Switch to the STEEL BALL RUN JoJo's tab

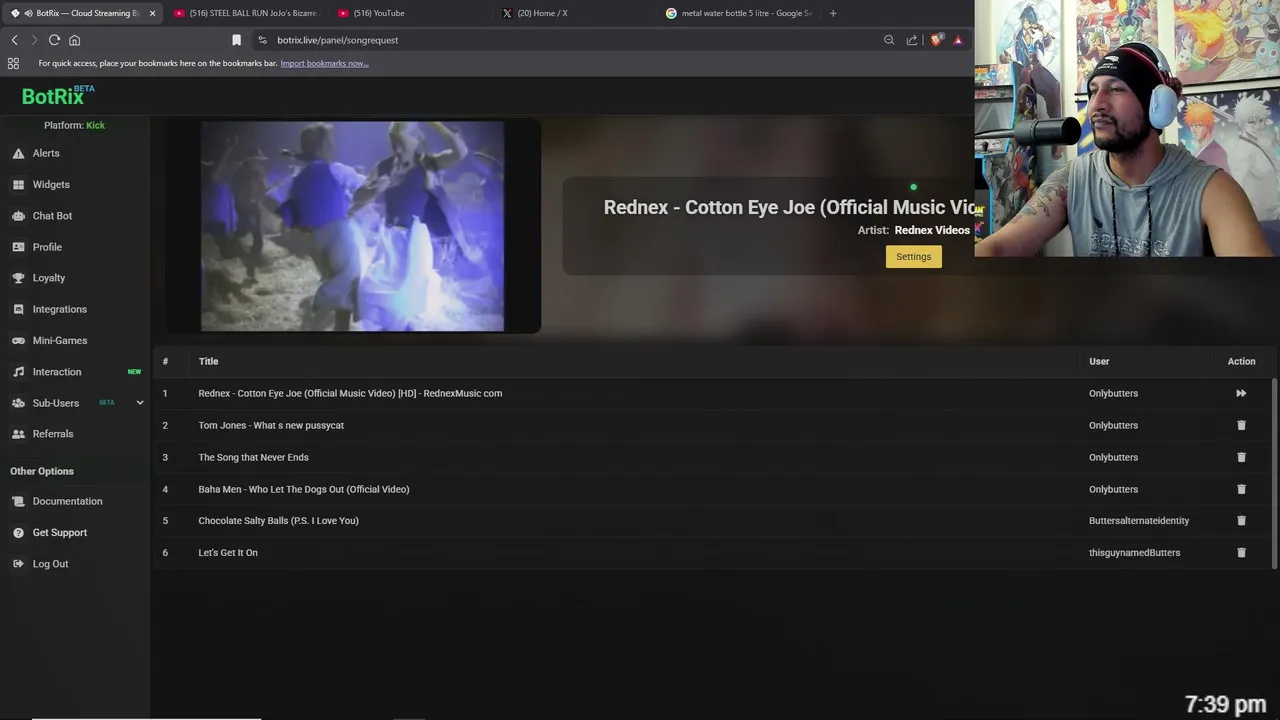(245, 13)
